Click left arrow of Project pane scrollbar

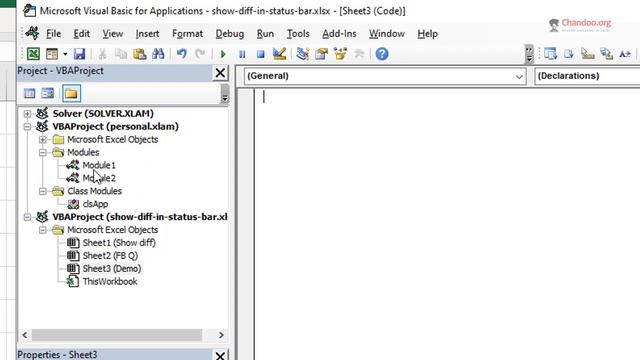(x=25, y=335)
